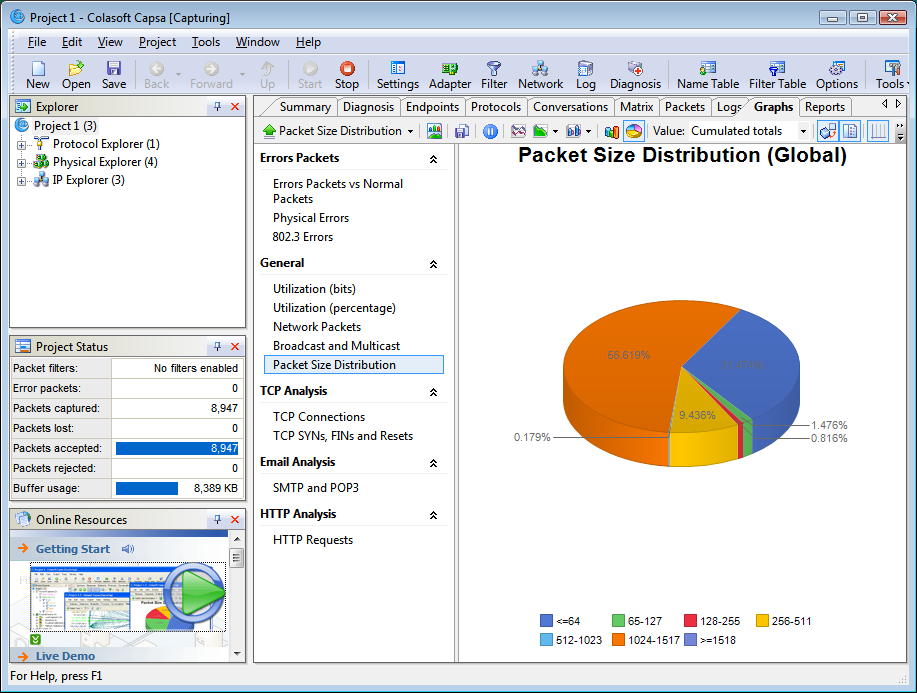Click the Getting Start link

[73, 549]
